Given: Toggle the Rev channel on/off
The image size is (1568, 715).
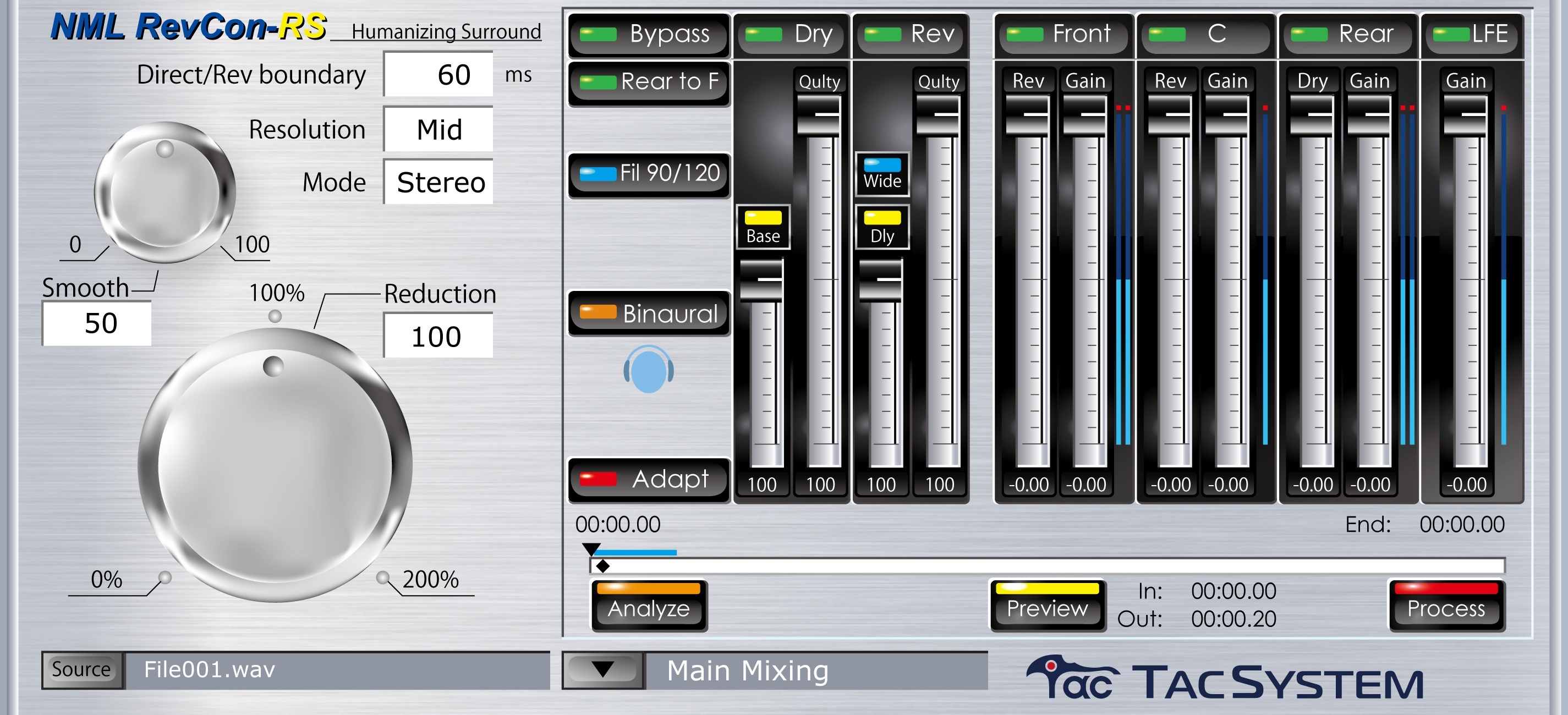Looking at the screenshot, I should [x=910, y=35].
